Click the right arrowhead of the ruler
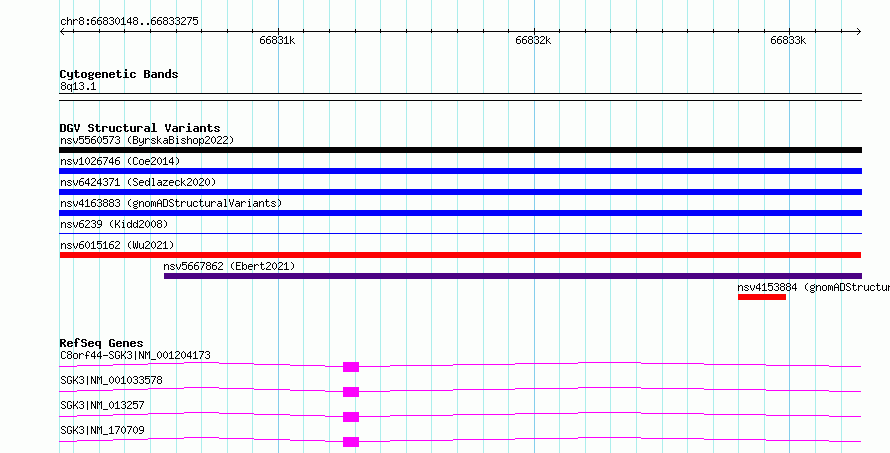 tap(859, 32)
